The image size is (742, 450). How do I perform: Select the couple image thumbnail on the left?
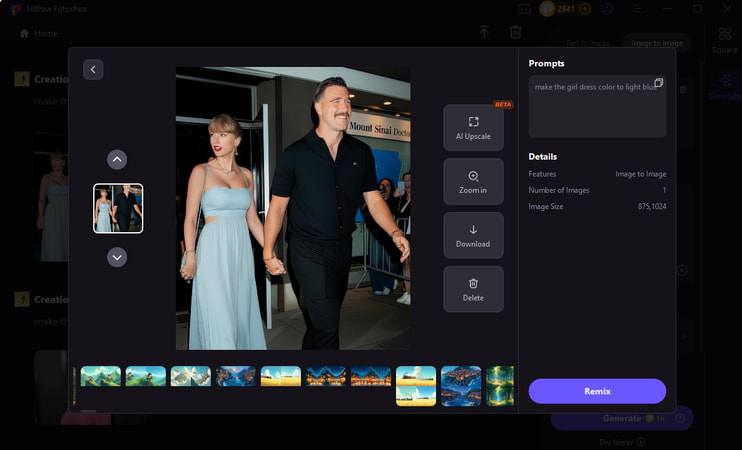pyautogui.click(x=118, y=208)
